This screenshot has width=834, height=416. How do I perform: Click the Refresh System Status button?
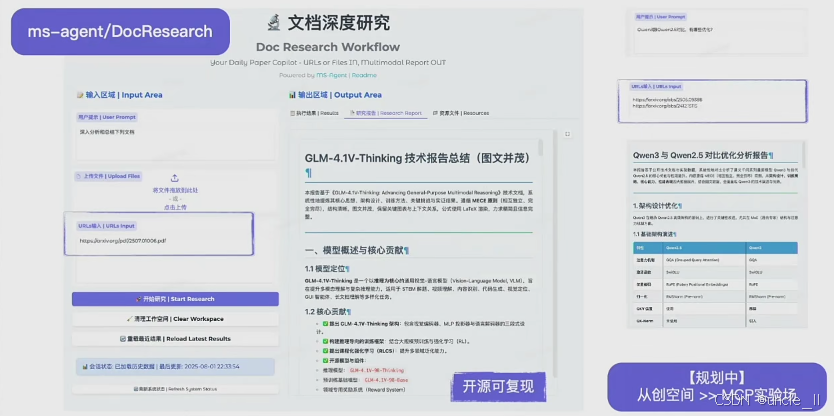coord(175,389)
